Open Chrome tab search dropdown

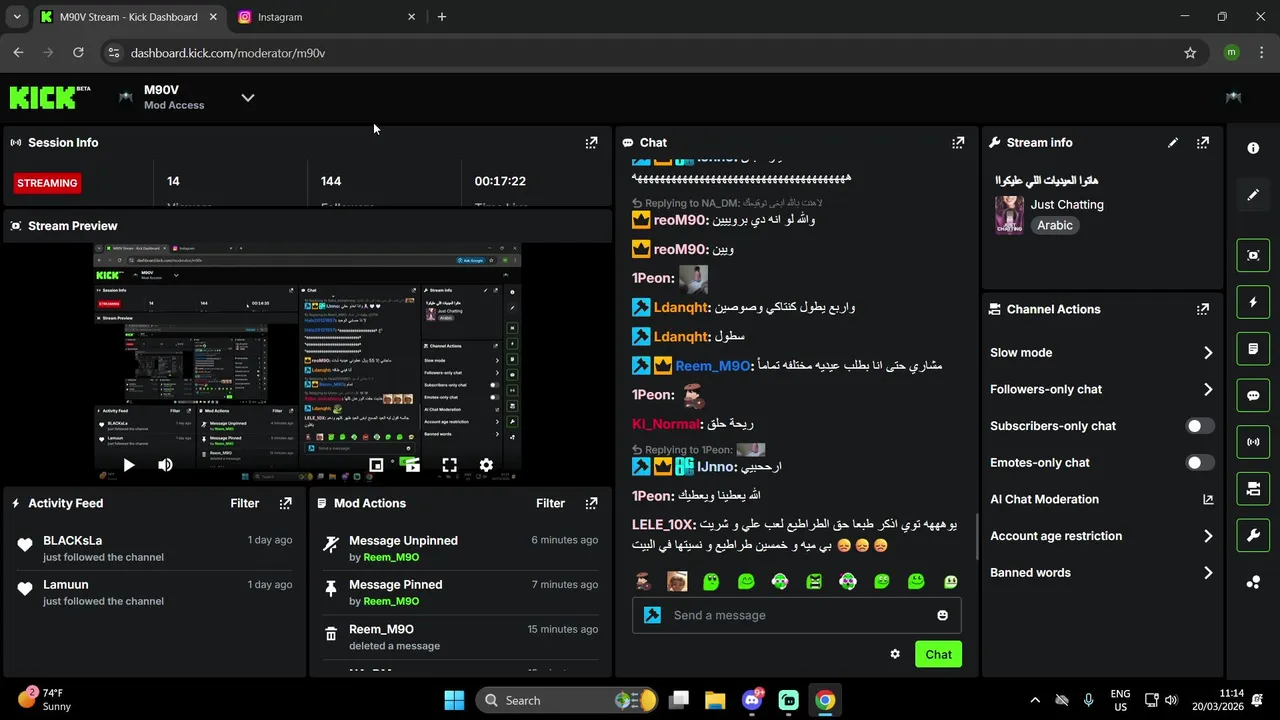(17, 17)
